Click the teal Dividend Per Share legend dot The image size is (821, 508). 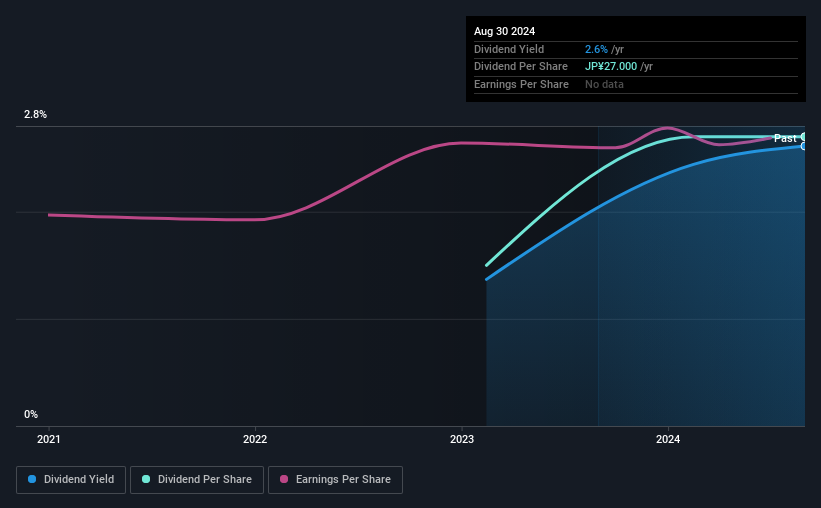tap(146, 479)
